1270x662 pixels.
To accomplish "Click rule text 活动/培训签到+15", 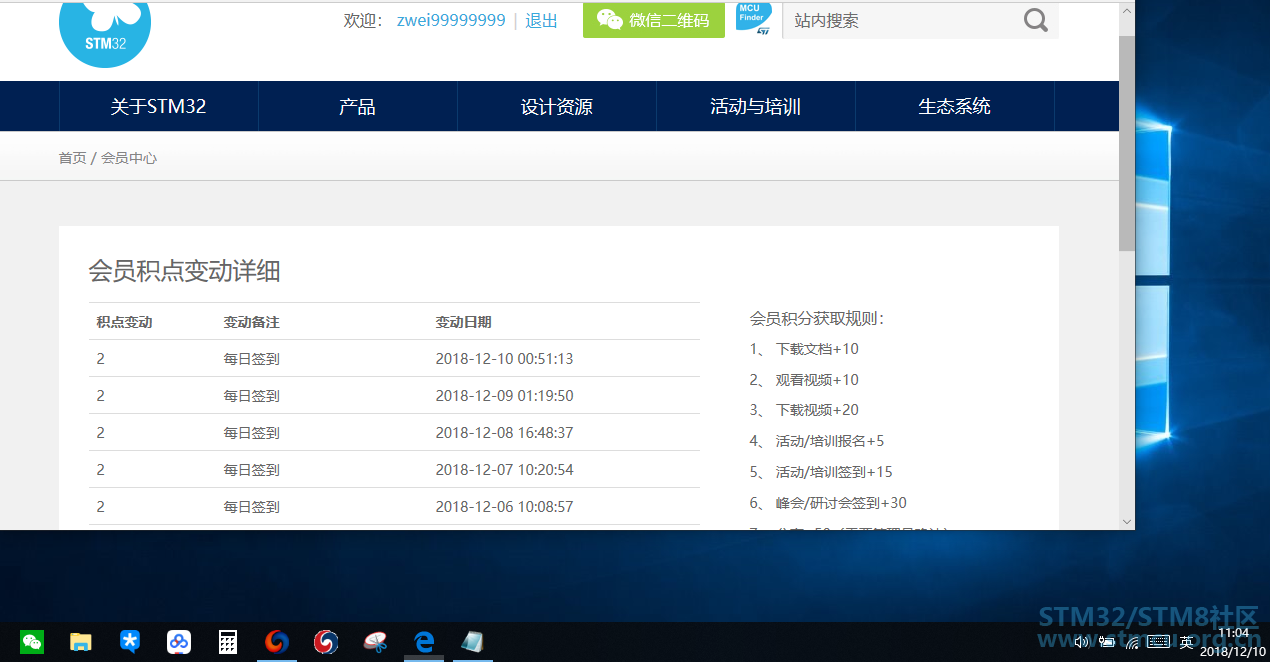I will [x=834, y=472].
